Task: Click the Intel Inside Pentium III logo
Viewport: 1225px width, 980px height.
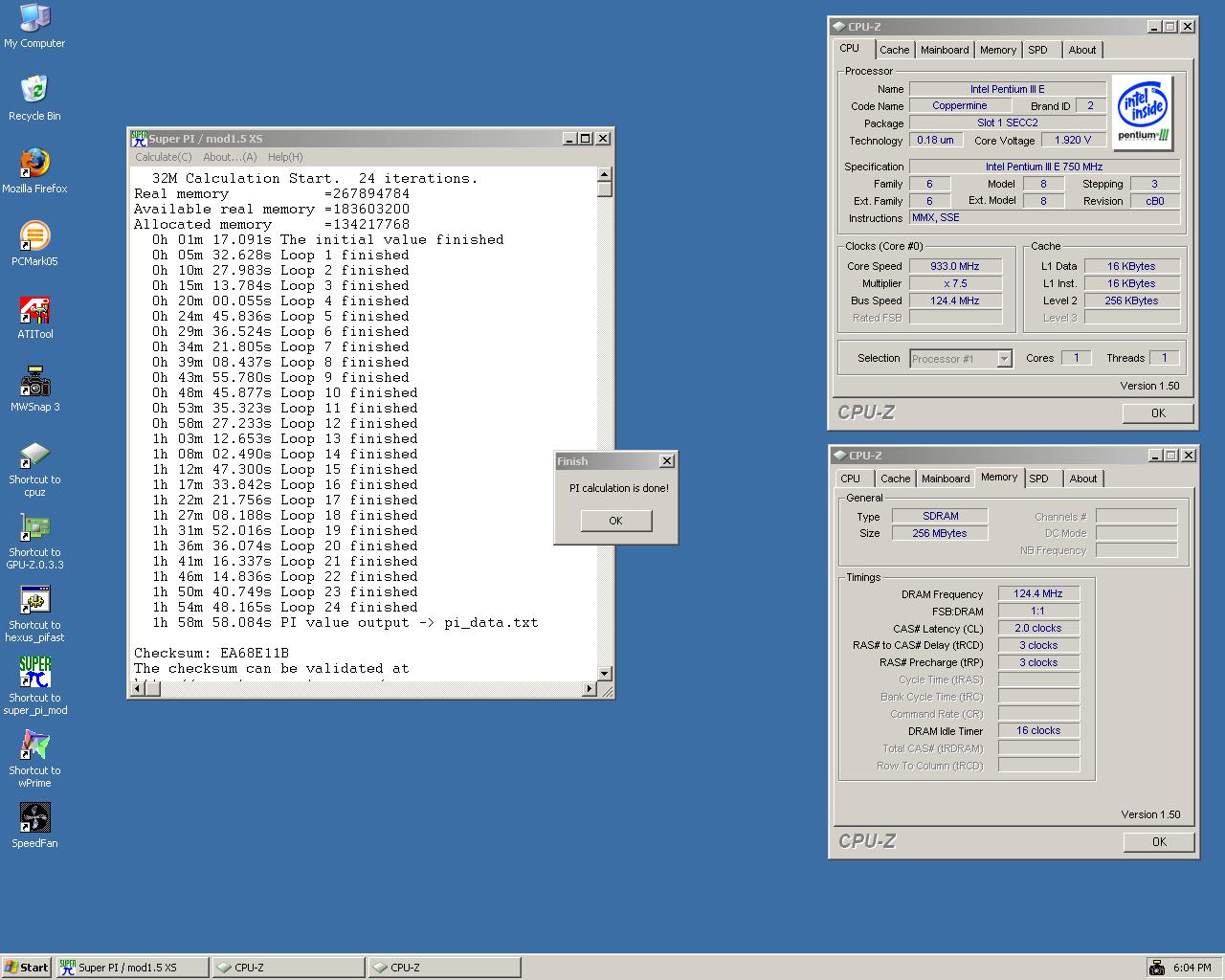Action: click(x=1144, y=112)
